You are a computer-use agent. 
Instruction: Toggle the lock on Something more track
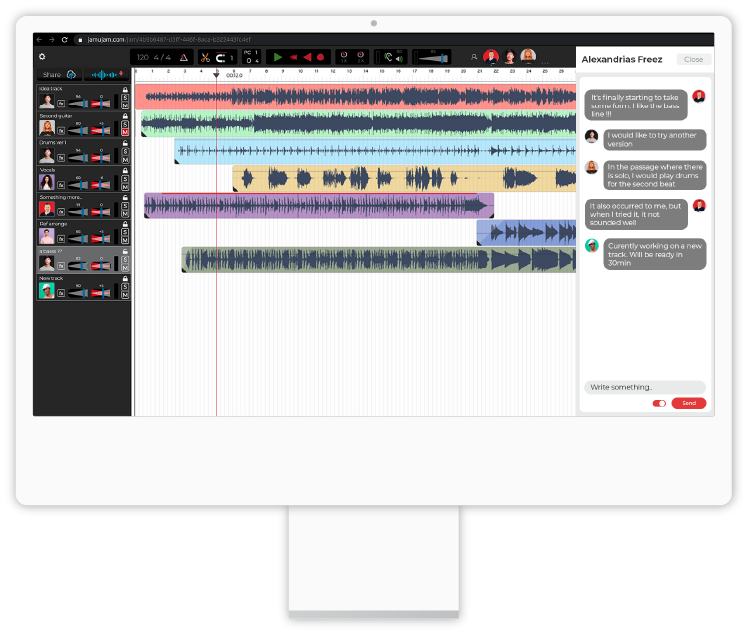point(125,198)
